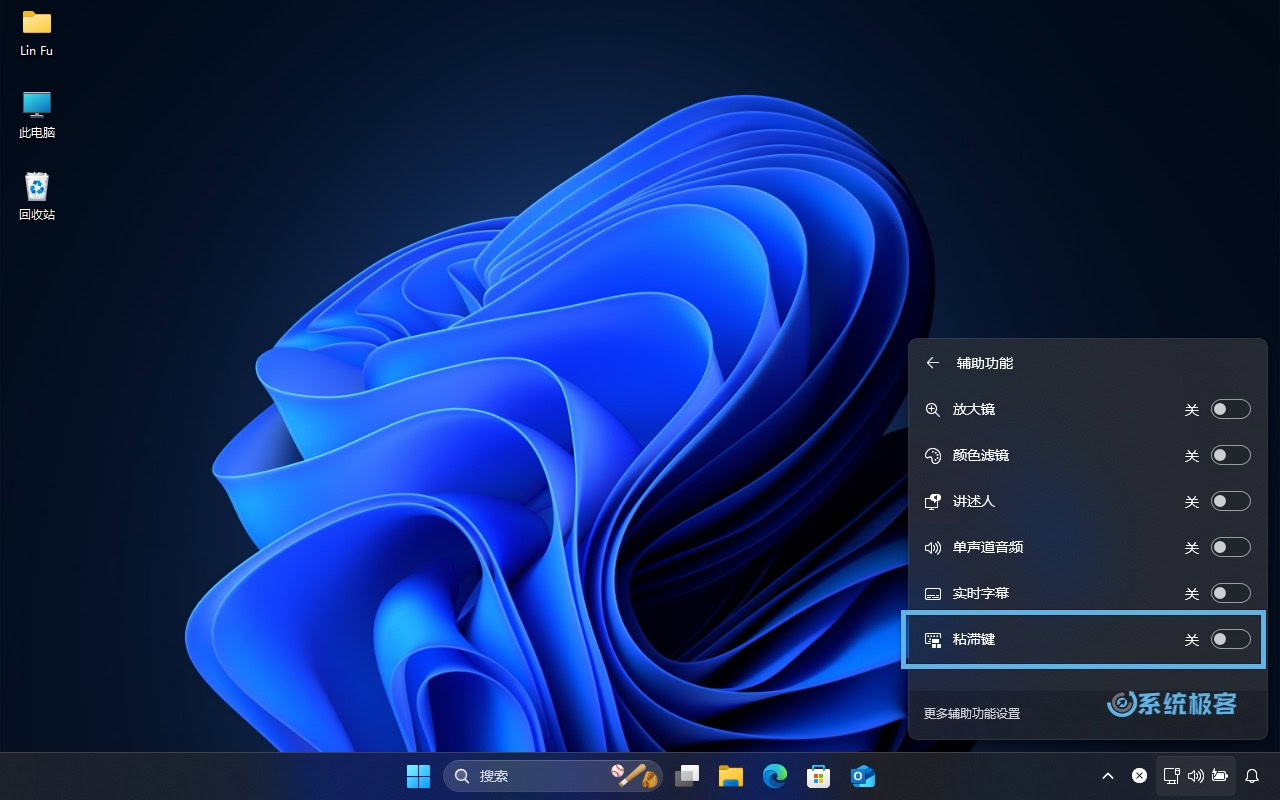Turn on 实时字幕 toggle
This screenshot has height=800, width=1280.
click(x=1231, y=593)
